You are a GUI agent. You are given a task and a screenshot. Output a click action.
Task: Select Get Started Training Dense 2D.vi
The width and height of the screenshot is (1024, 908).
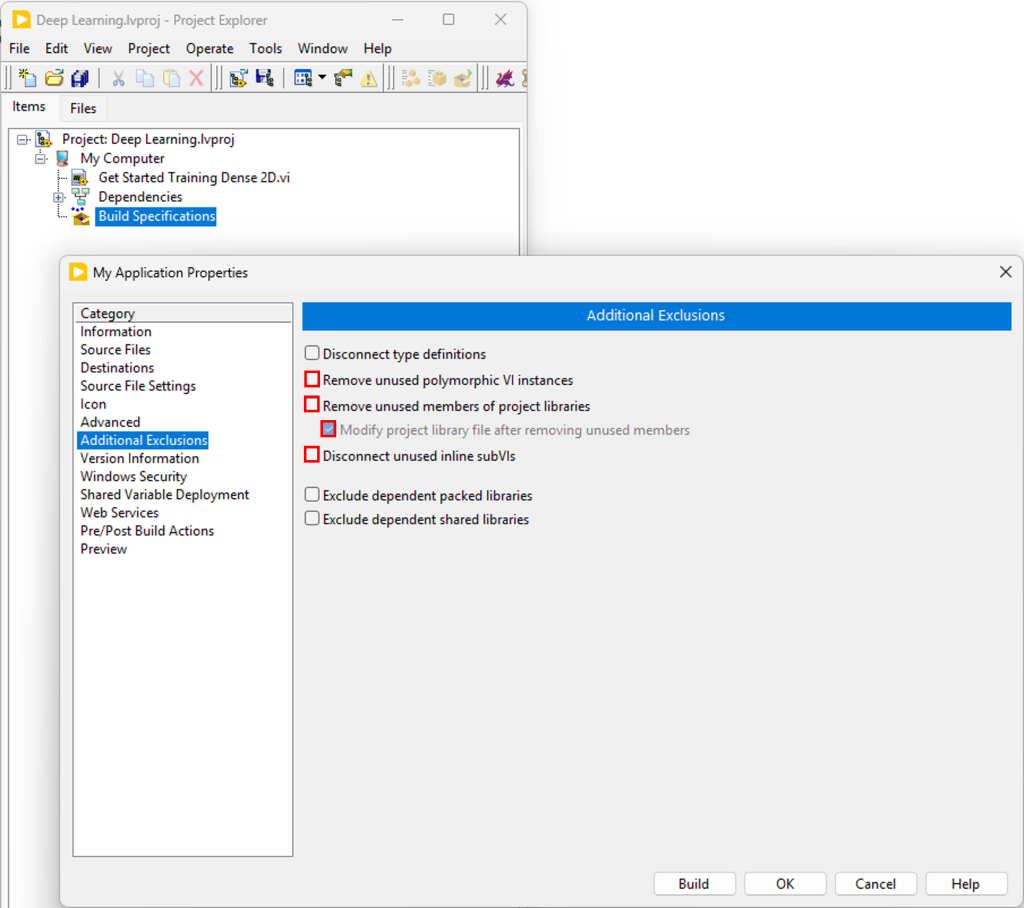(194, 177)
